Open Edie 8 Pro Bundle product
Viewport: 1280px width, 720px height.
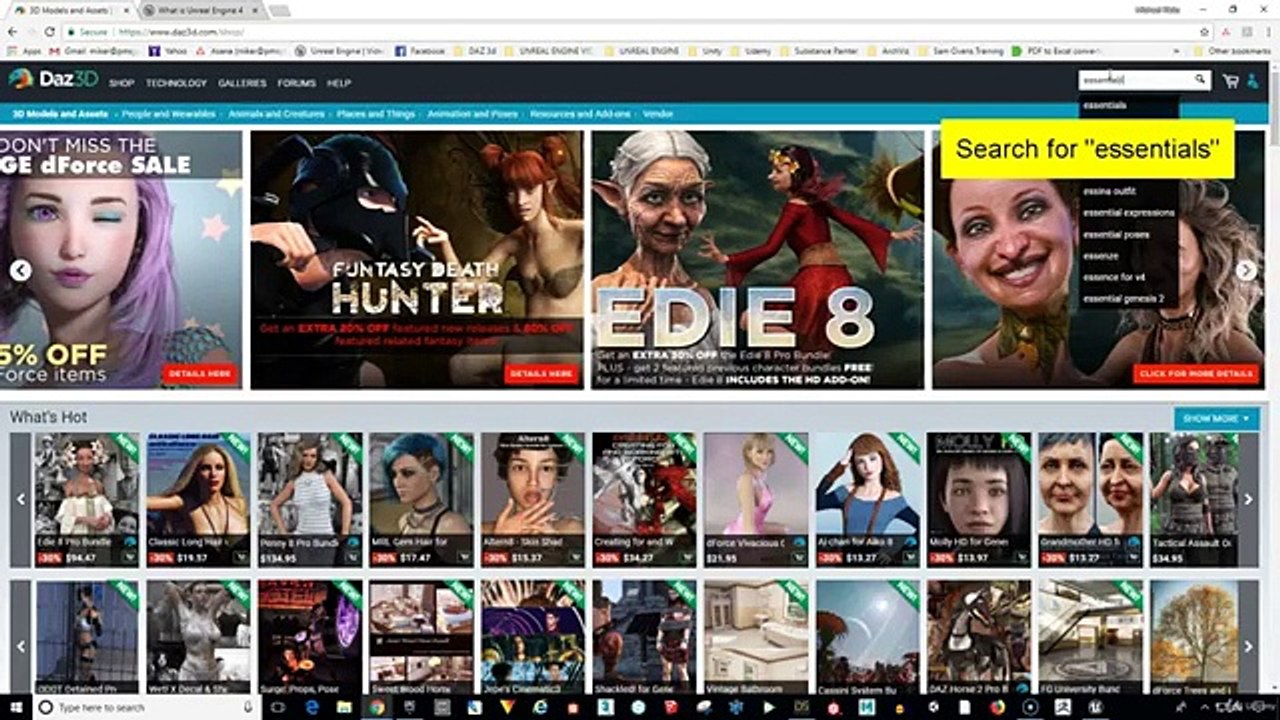click(87, 499)
